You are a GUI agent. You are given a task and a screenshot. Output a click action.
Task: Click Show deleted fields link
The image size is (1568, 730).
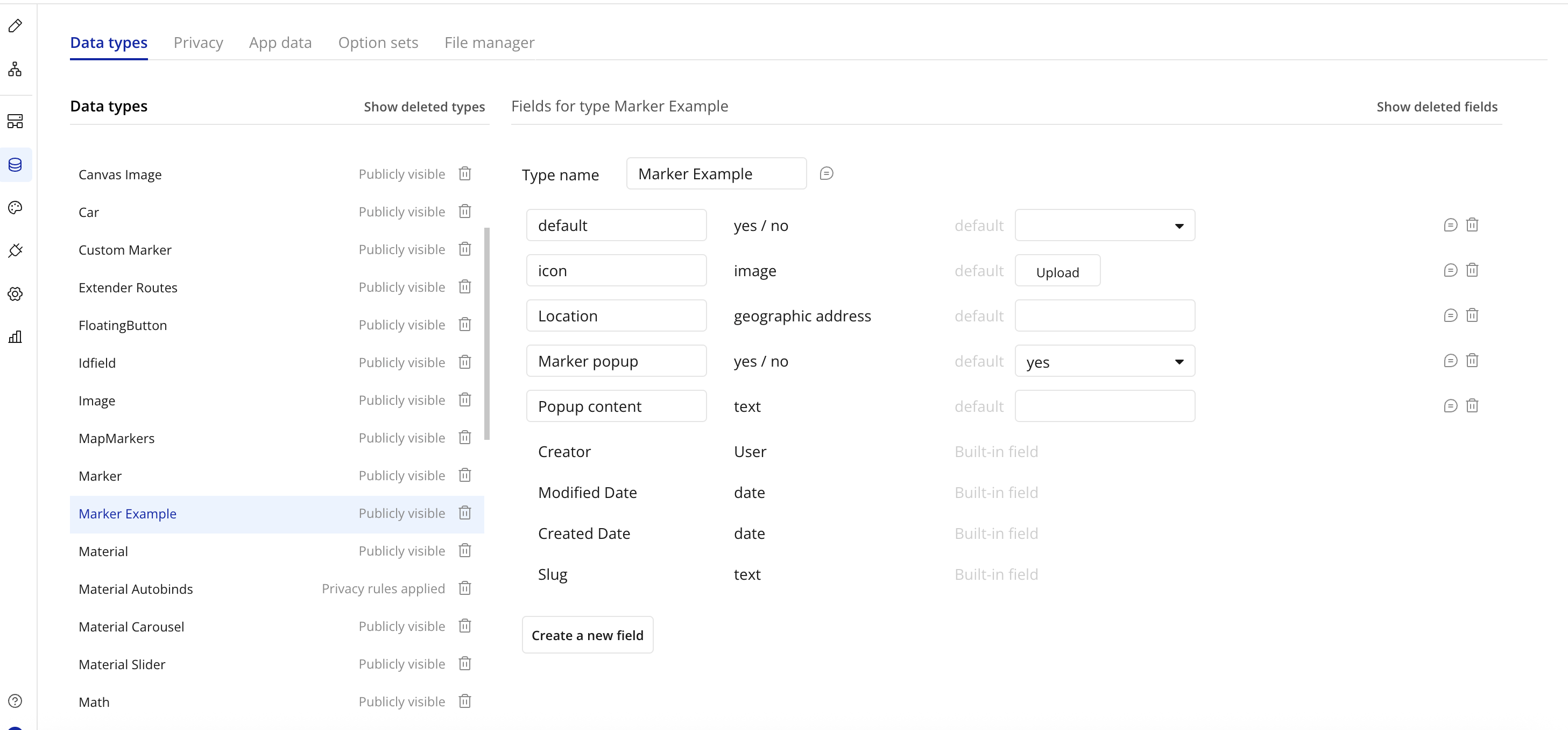coord(1437,107)
